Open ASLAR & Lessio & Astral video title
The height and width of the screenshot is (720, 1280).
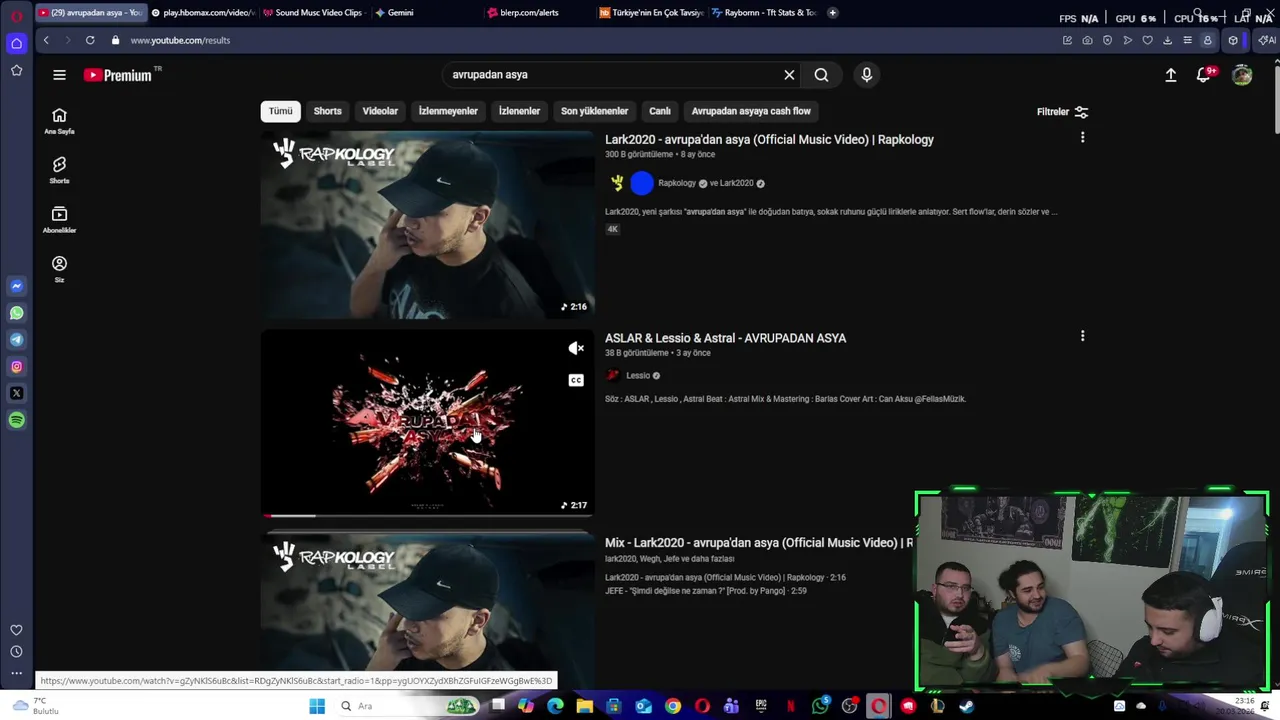725,338
